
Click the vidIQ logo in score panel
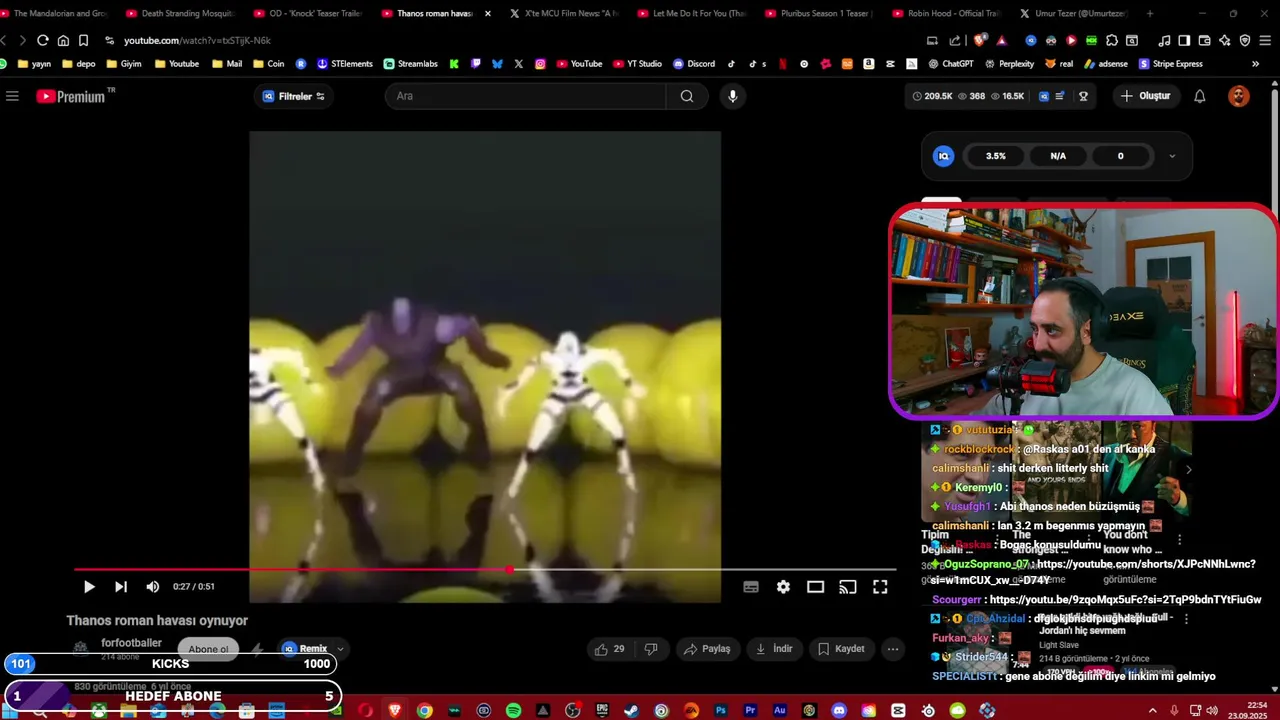click(x=943, y=156)
